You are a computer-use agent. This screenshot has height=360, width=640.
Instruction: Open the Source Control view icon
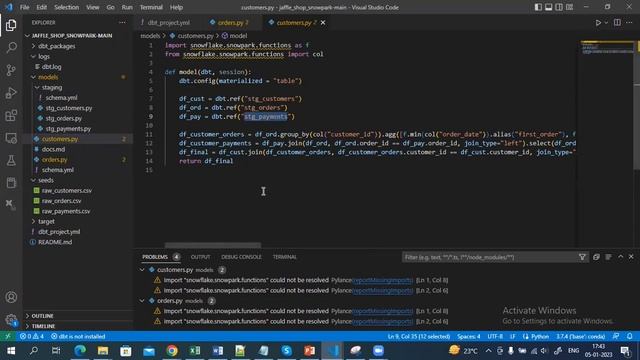(11, 70)
